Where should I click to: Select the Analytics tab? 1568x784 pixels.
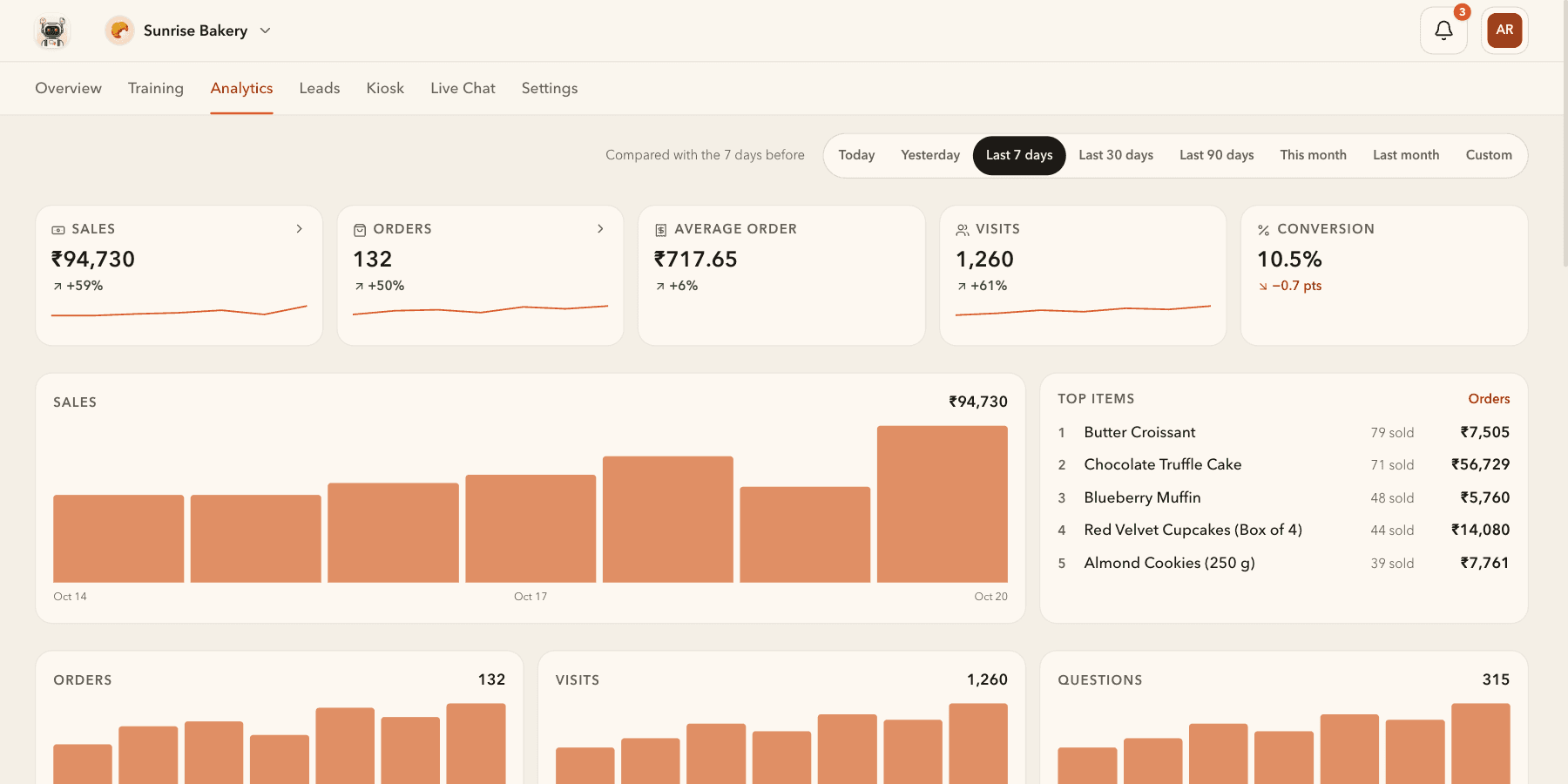[x=241, y=88]
